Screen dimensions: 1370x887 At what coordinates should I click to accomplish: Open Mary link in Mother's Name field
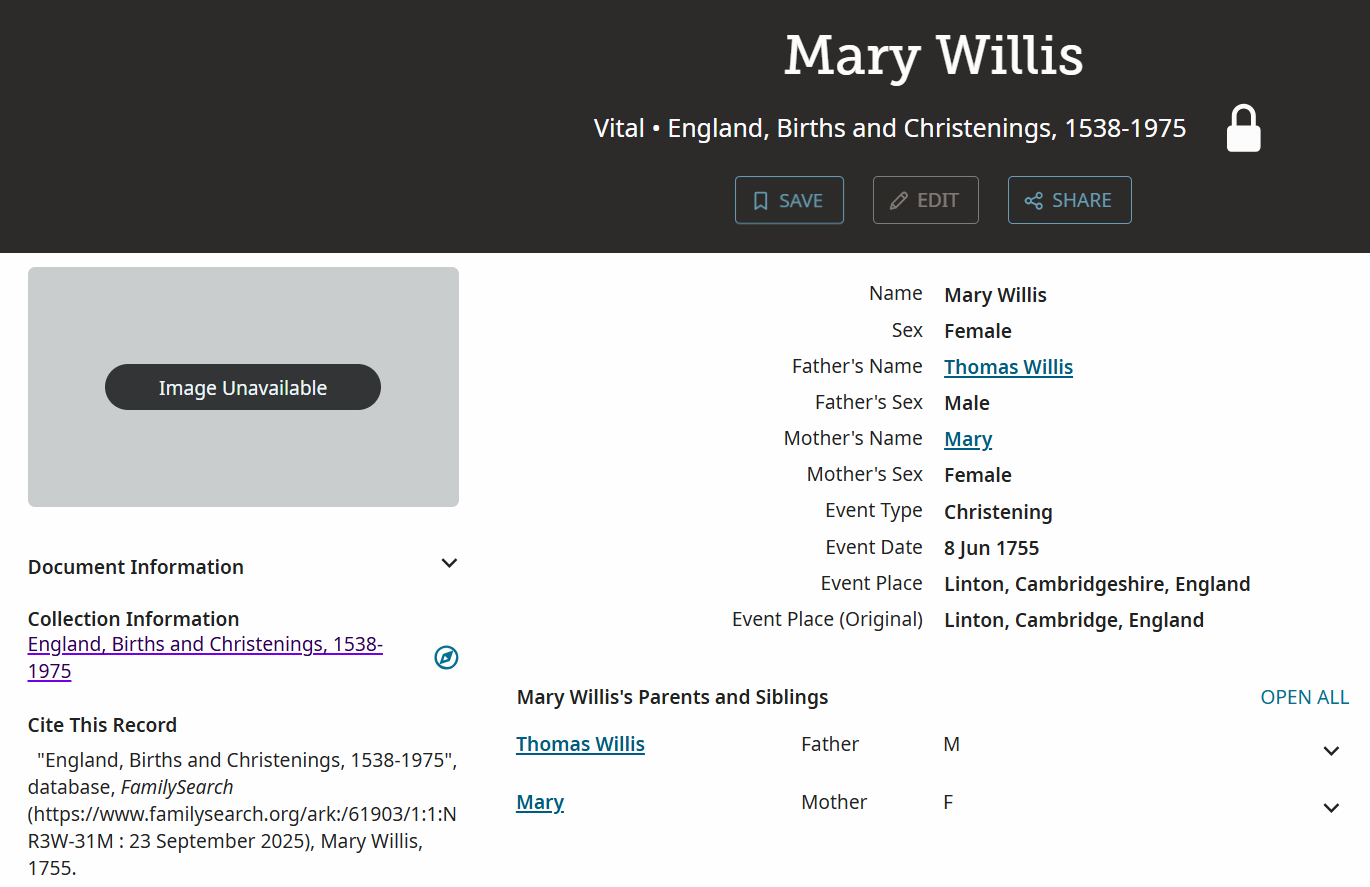click(968, 439)
